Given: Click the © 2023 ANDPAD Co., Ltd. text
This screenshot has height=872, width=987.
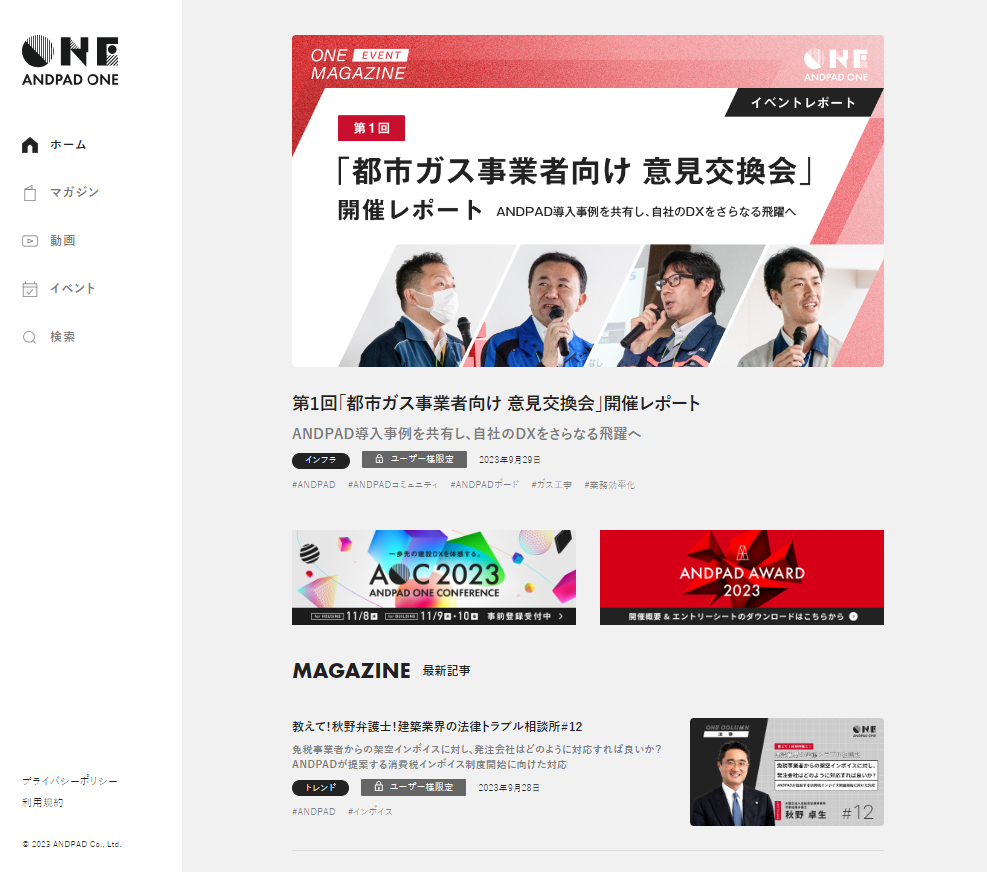Looking at the screenshot, I should point(72,844).
